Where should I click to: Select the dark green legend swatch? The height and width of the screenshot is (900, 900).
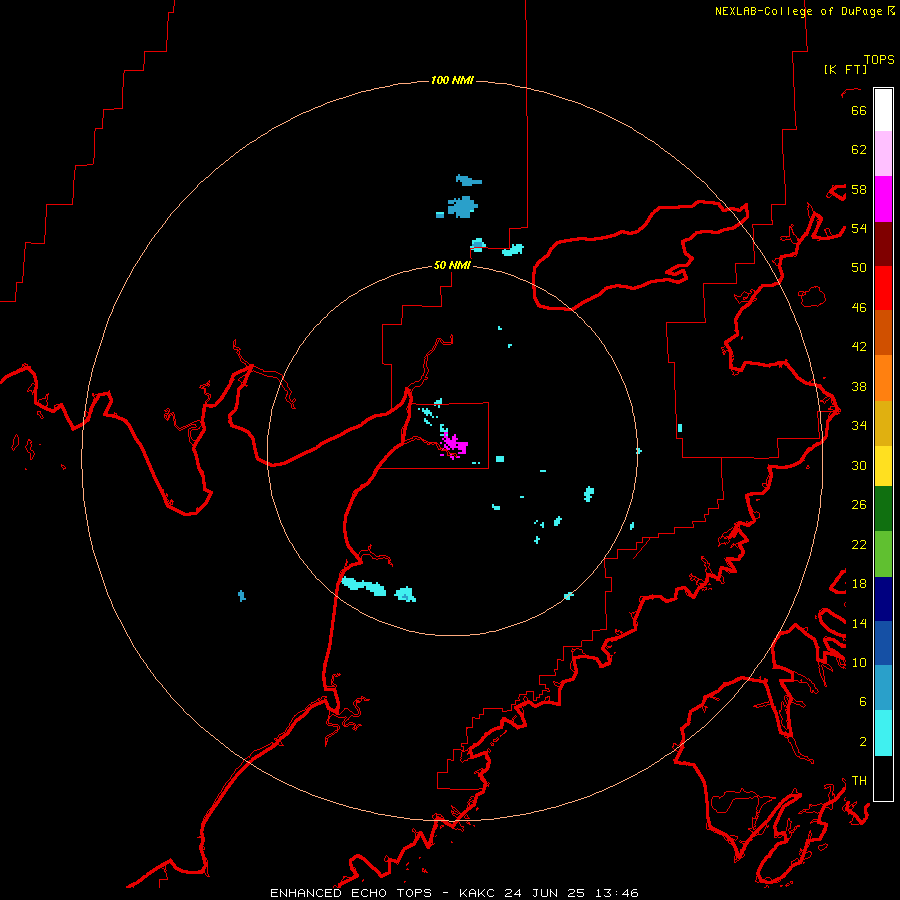pyautogui.click(x=883, y=509)
